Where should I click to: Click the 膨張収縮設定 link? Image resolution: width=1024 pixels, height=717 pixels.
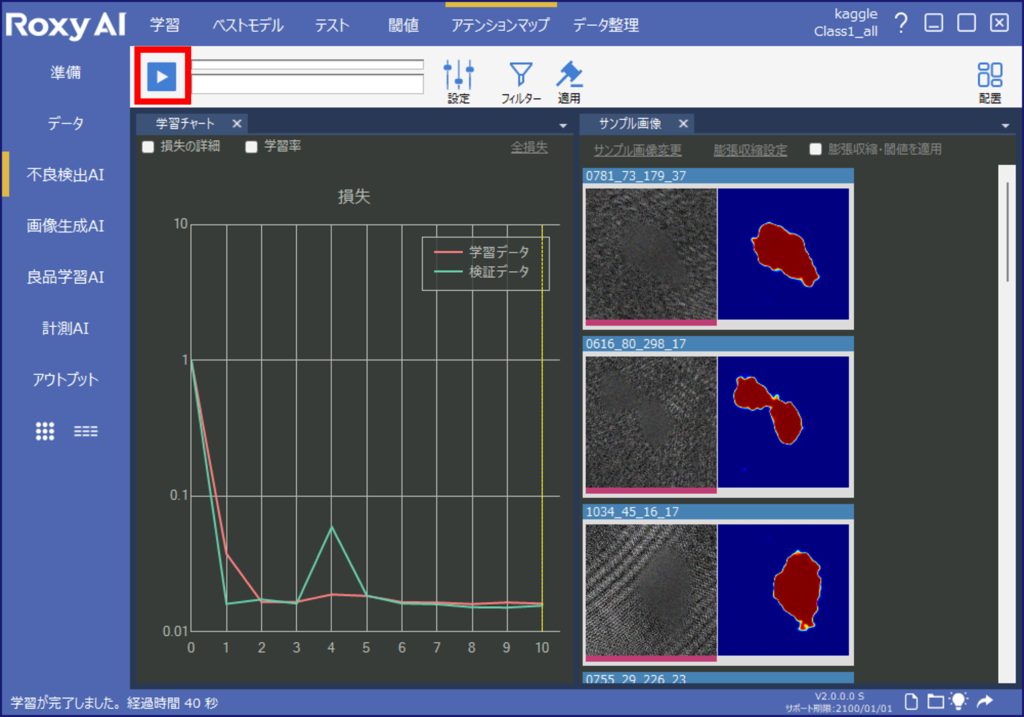coord(750,150)
